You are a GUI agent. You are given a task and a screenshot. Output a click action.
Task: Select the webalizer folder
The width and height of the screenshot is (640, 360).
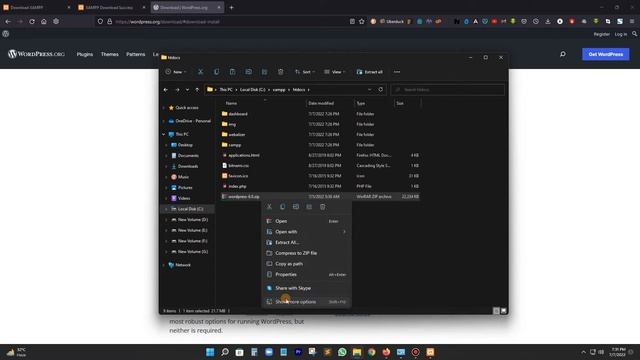coord(237,134)
